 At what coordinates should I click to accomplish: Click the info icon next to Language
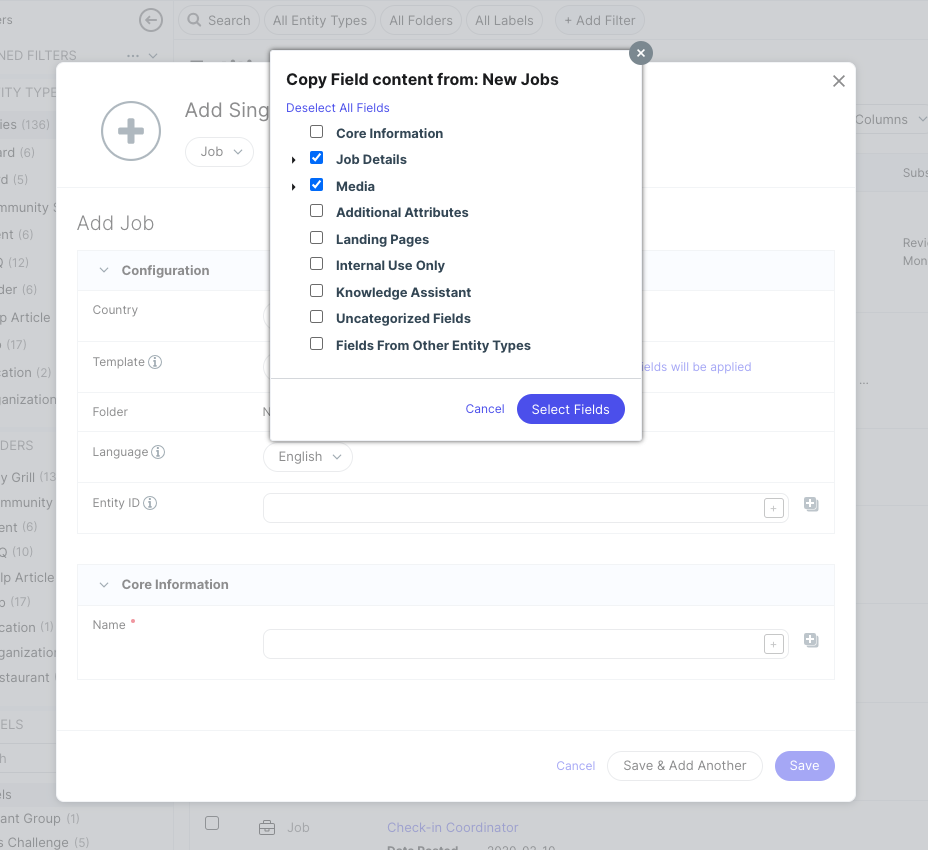[160, 451]
